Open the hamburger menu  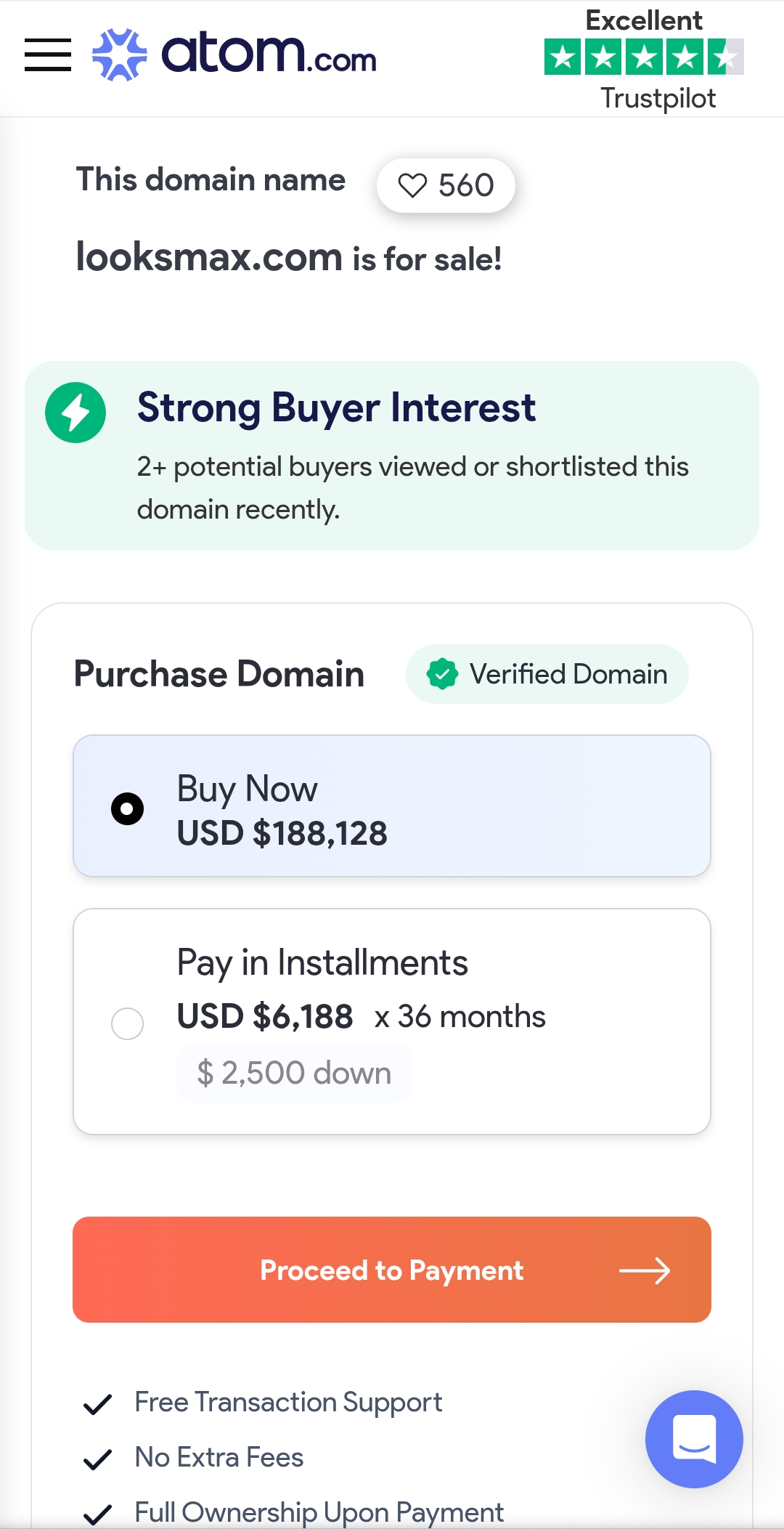click(48, 55)
